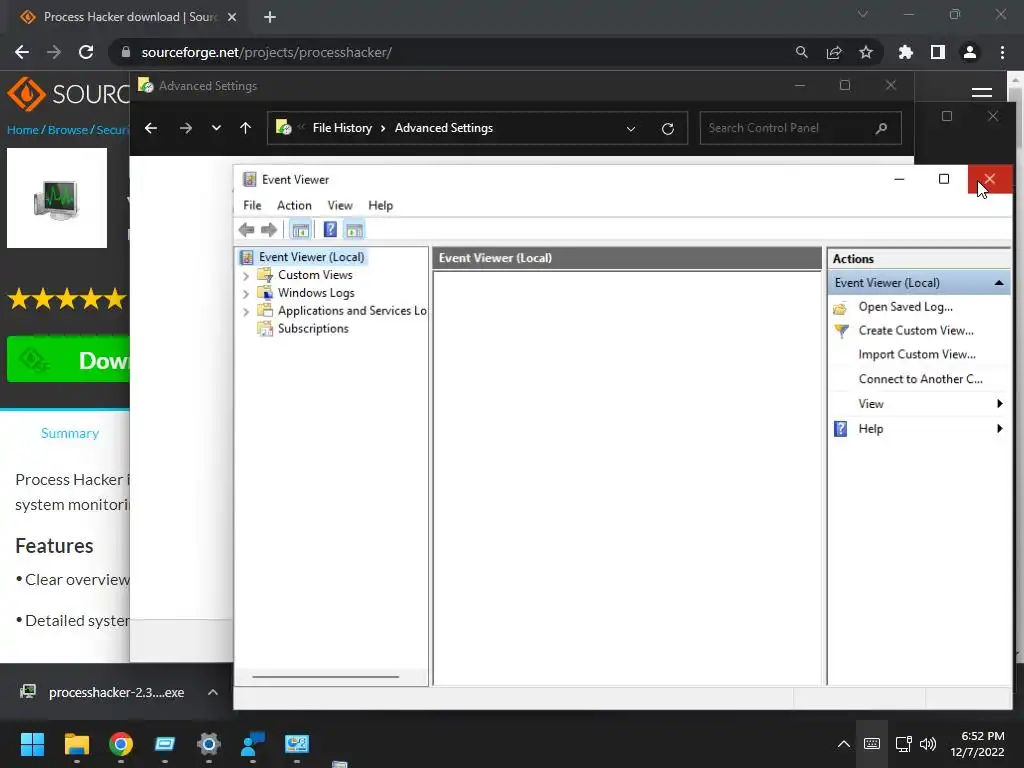The height and width of the screenshot is (768, 1024).
Task: Open File Explorer from taskbar
Action: tap(76, 744)
